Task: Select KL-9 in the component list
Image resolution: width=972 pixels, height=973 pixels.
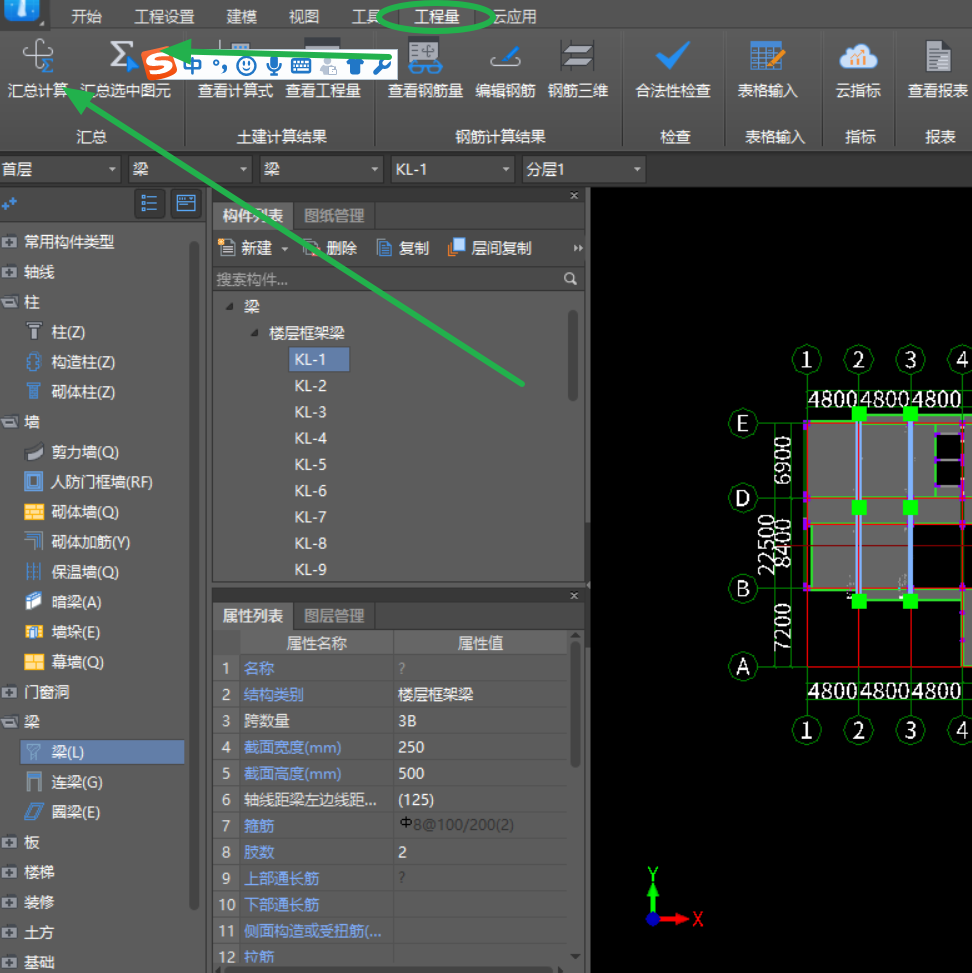Action: (x=310, y=569)
